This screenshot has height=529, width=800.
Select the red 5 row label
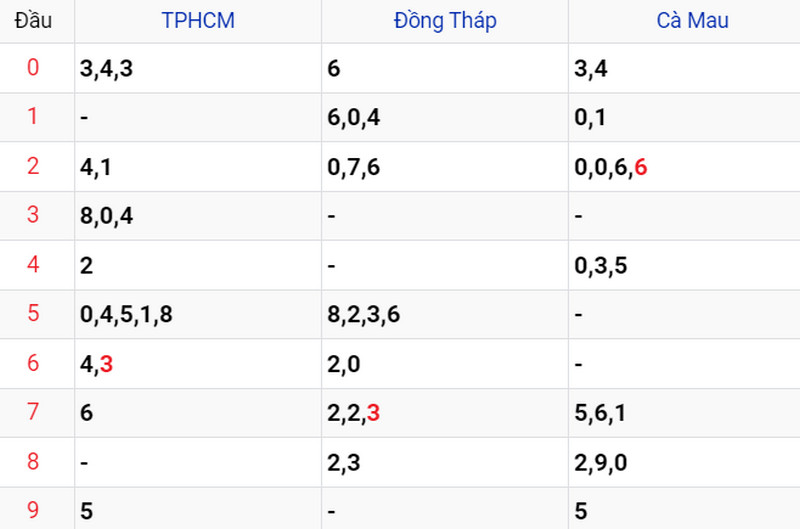[33, 313]
